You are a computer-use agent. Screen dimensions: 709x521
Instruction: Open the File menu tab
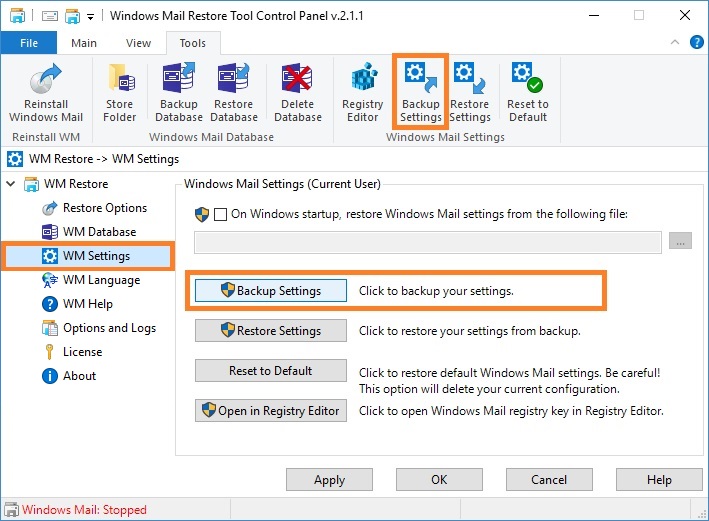29,43
